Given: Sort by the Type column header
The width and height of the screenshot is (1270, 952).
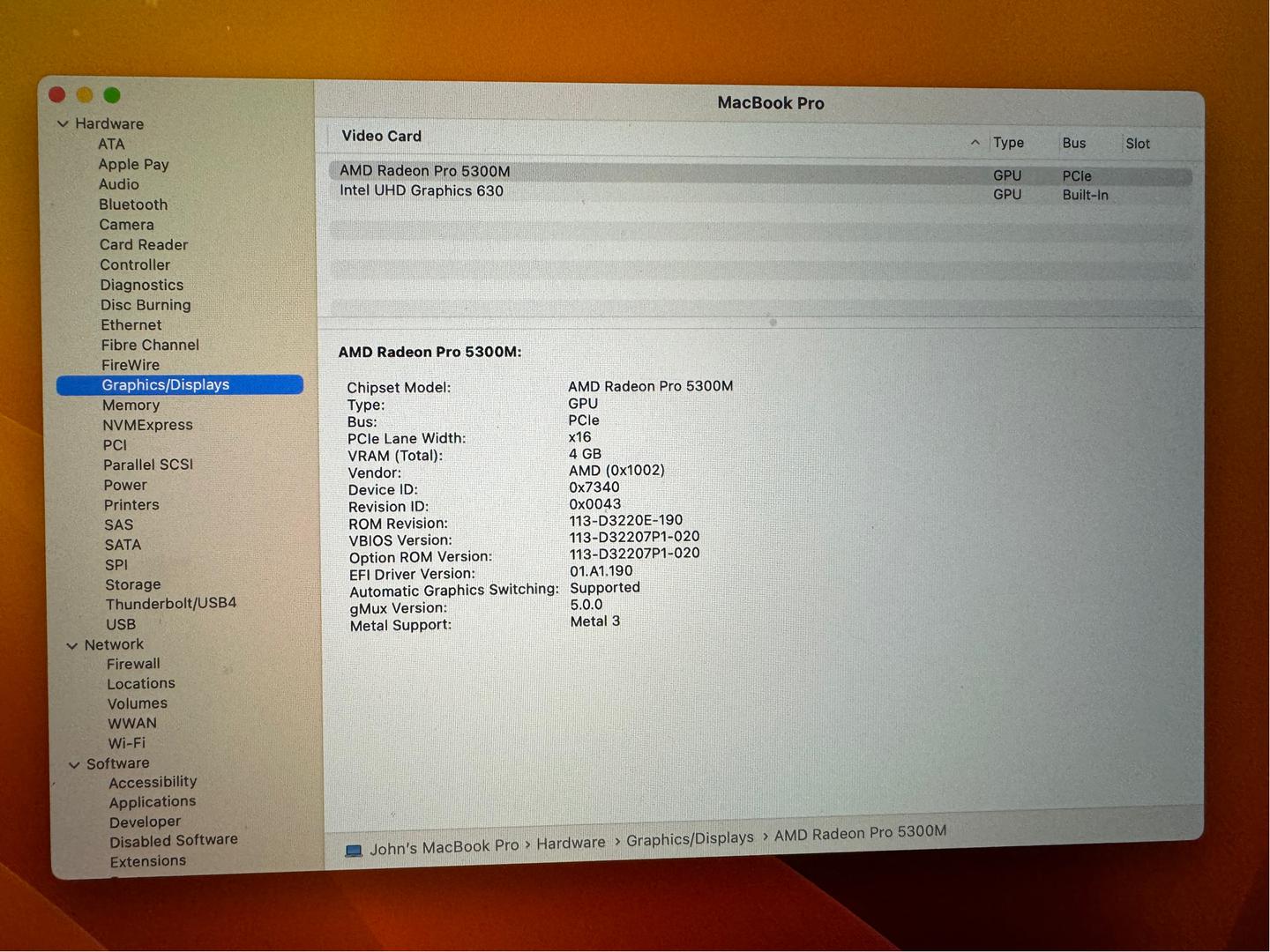Looking at the screenshot, I should pos(1008,143).
